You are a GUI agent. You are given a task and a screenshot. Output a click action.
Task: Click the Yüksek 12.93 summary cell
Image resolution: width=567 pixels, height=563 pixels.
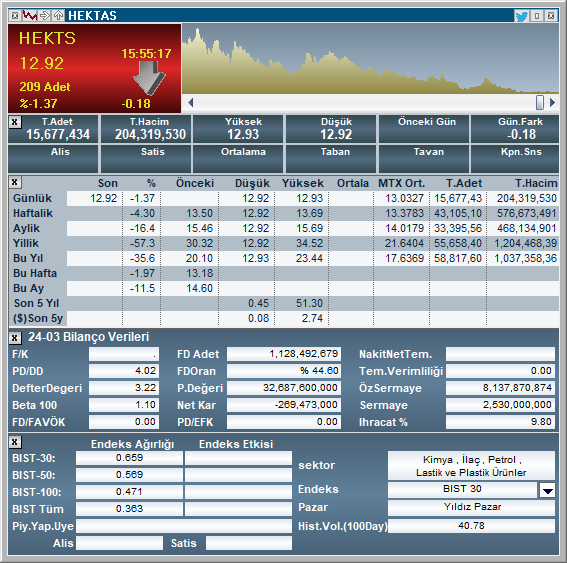pyautogui.click(x=238, y=129)
